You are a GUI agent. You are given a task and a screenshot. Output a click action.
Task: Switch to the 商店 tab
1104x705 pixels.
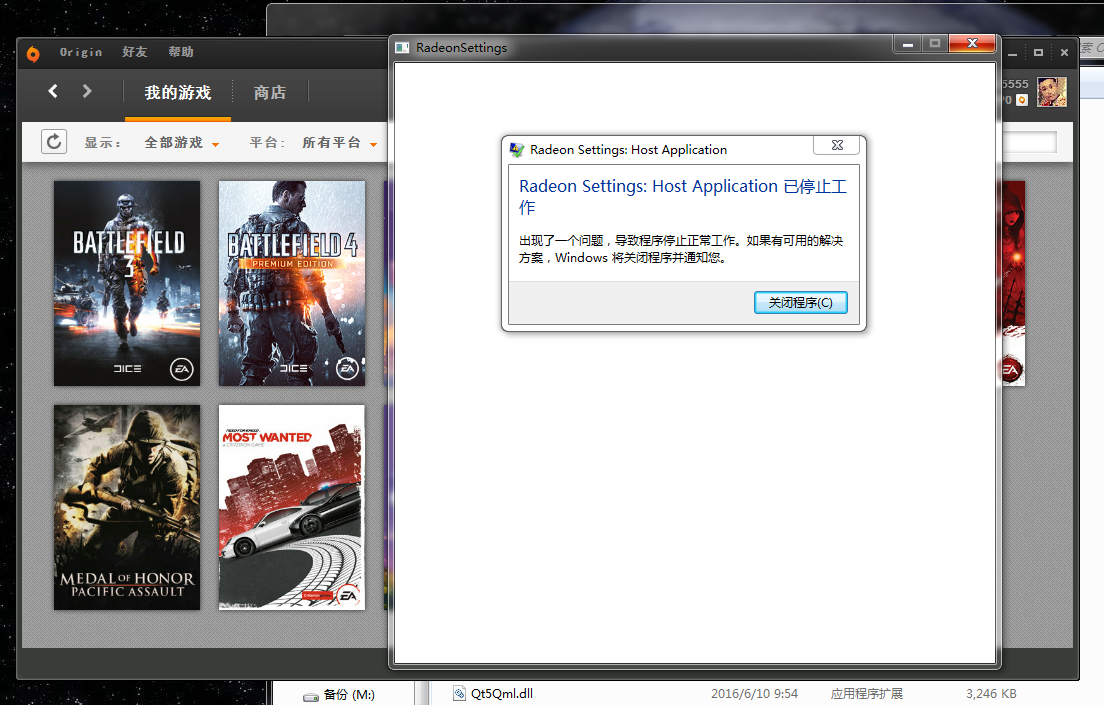[x=270, y=93]
